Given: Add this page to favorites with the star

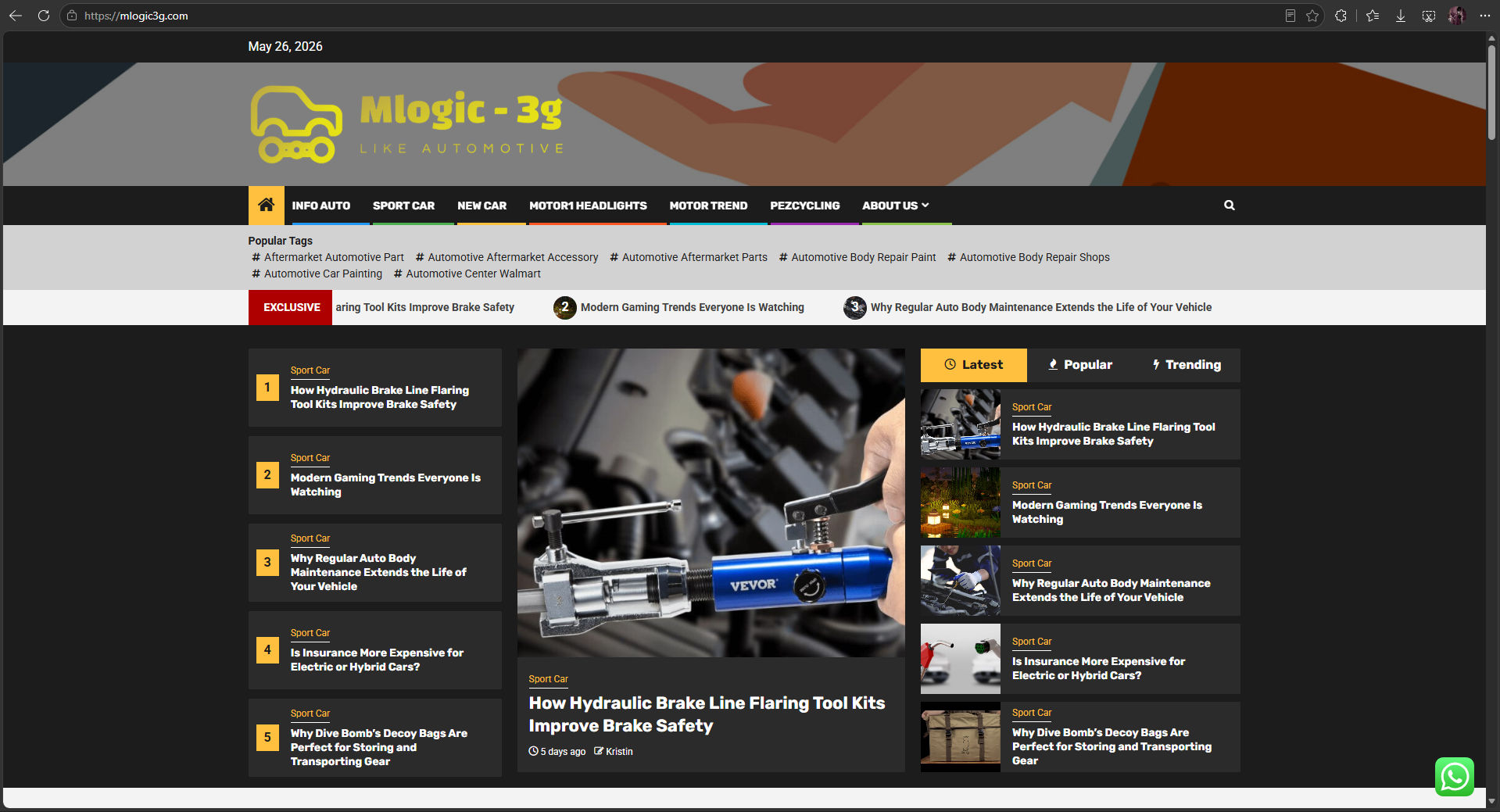Looking at the screenshot, I should 1312,16.
